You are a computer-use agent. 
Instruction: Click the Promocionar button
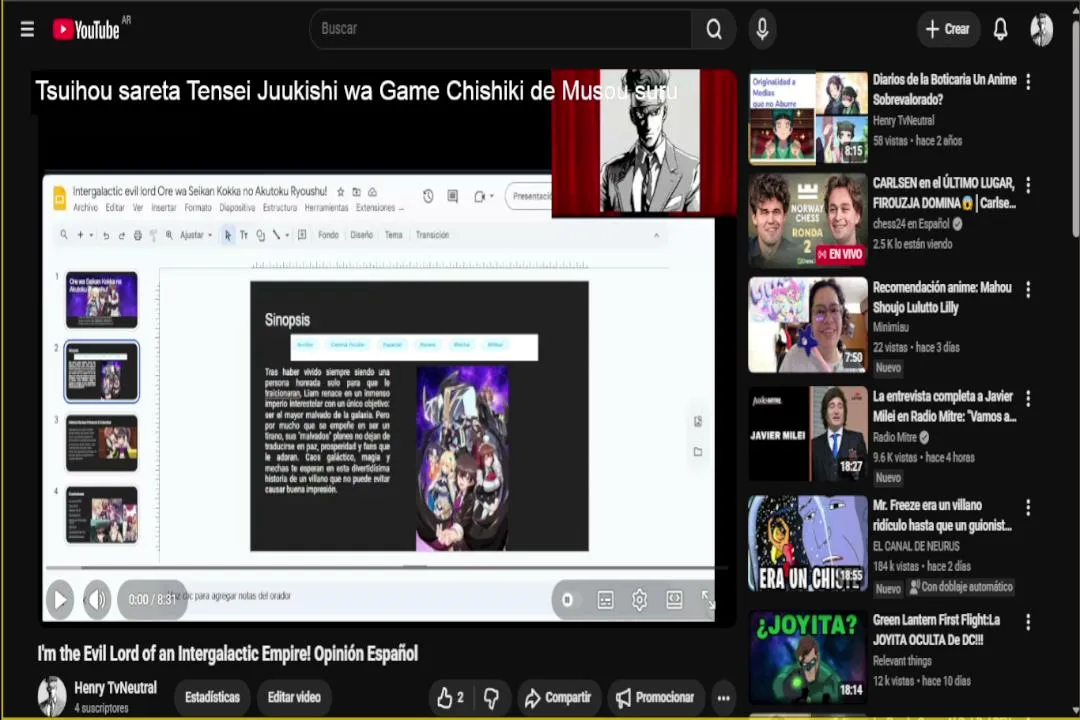click(x=655, y=698)
